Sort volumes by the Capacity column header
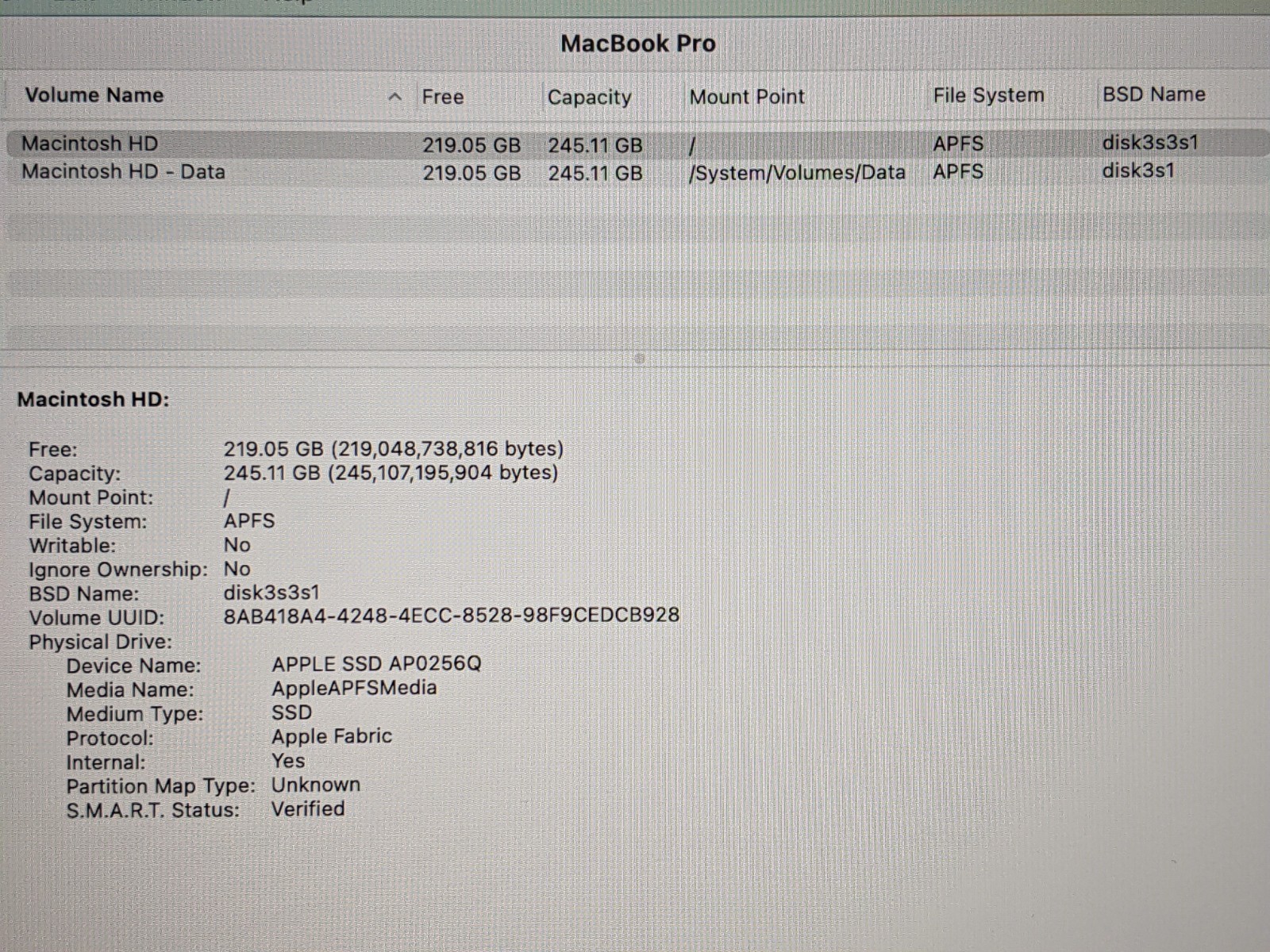The image size is (1270, 952). (589, 98)
